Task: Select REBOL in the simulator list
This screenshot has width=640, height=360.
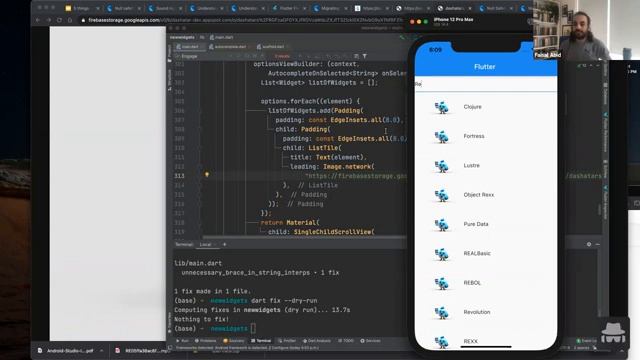Action: [x=472, y=283]
